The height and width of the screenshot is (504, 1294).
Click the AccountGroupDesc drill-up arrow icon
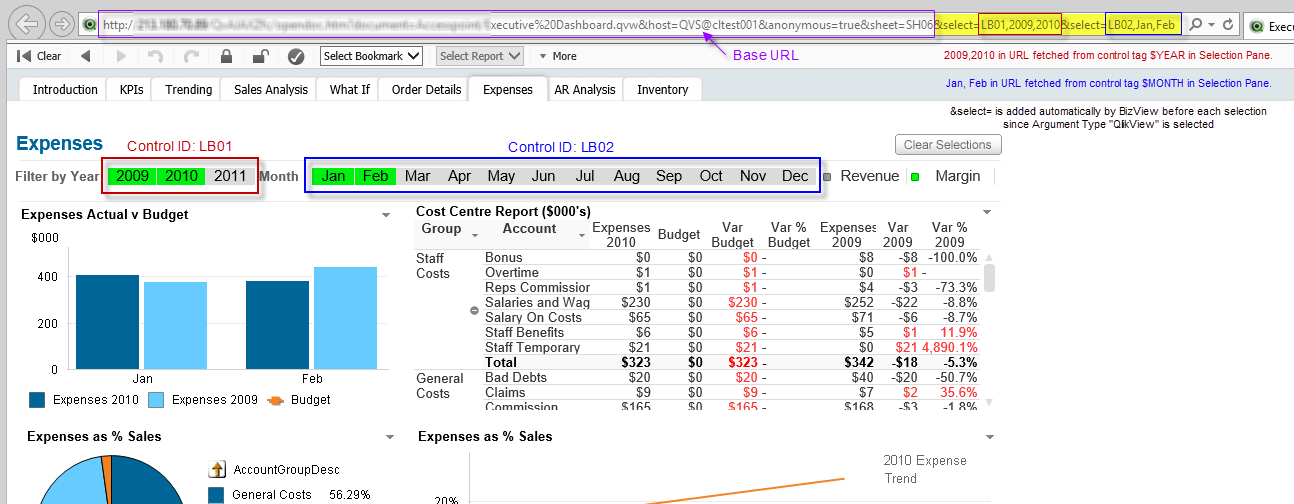pos(217,469)
